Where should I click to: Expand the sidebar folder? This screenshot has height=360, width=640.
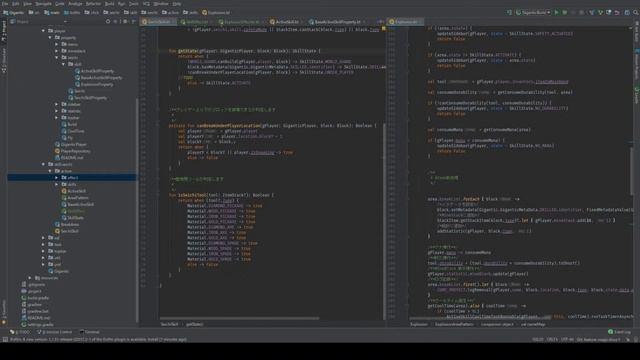[x=57, y=104]
